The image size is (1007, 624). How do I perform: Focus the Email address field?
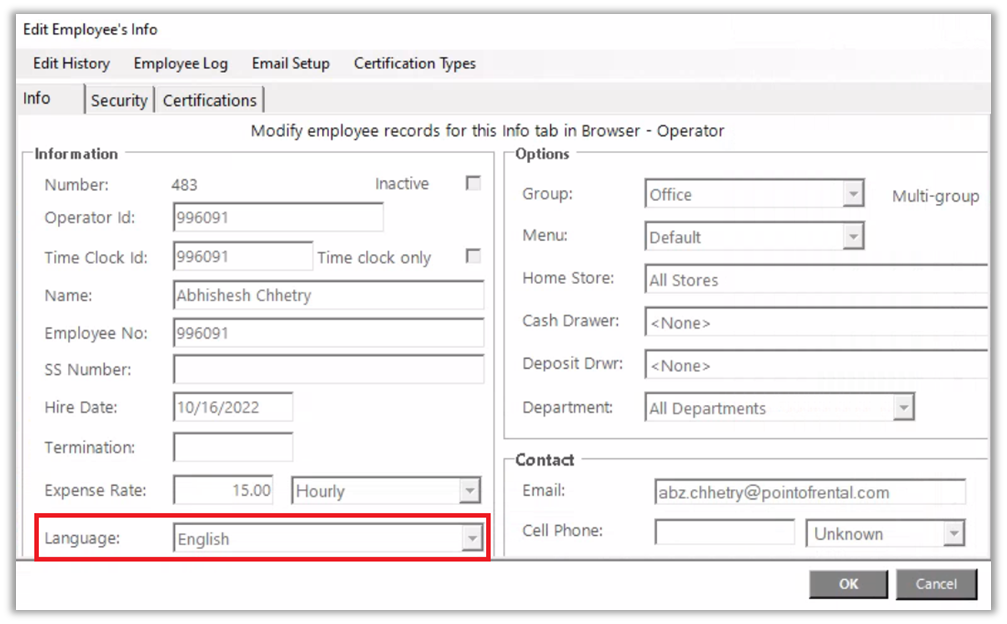[808, 492]
